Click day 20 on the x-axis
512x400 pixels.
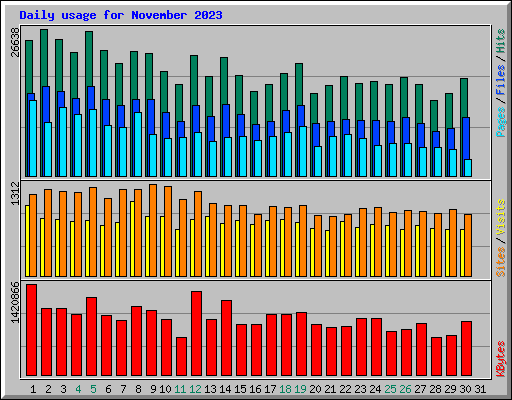(315, 389)
